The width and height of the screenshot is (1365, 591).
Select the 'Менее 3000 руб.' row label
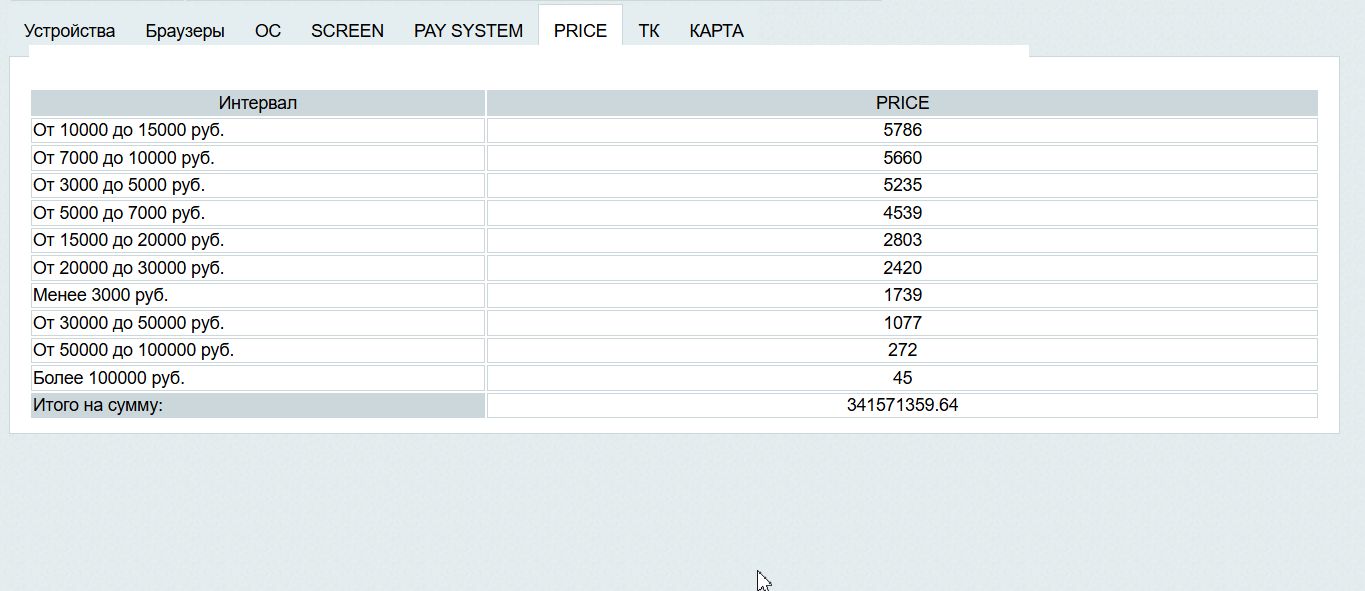(101, 295)
